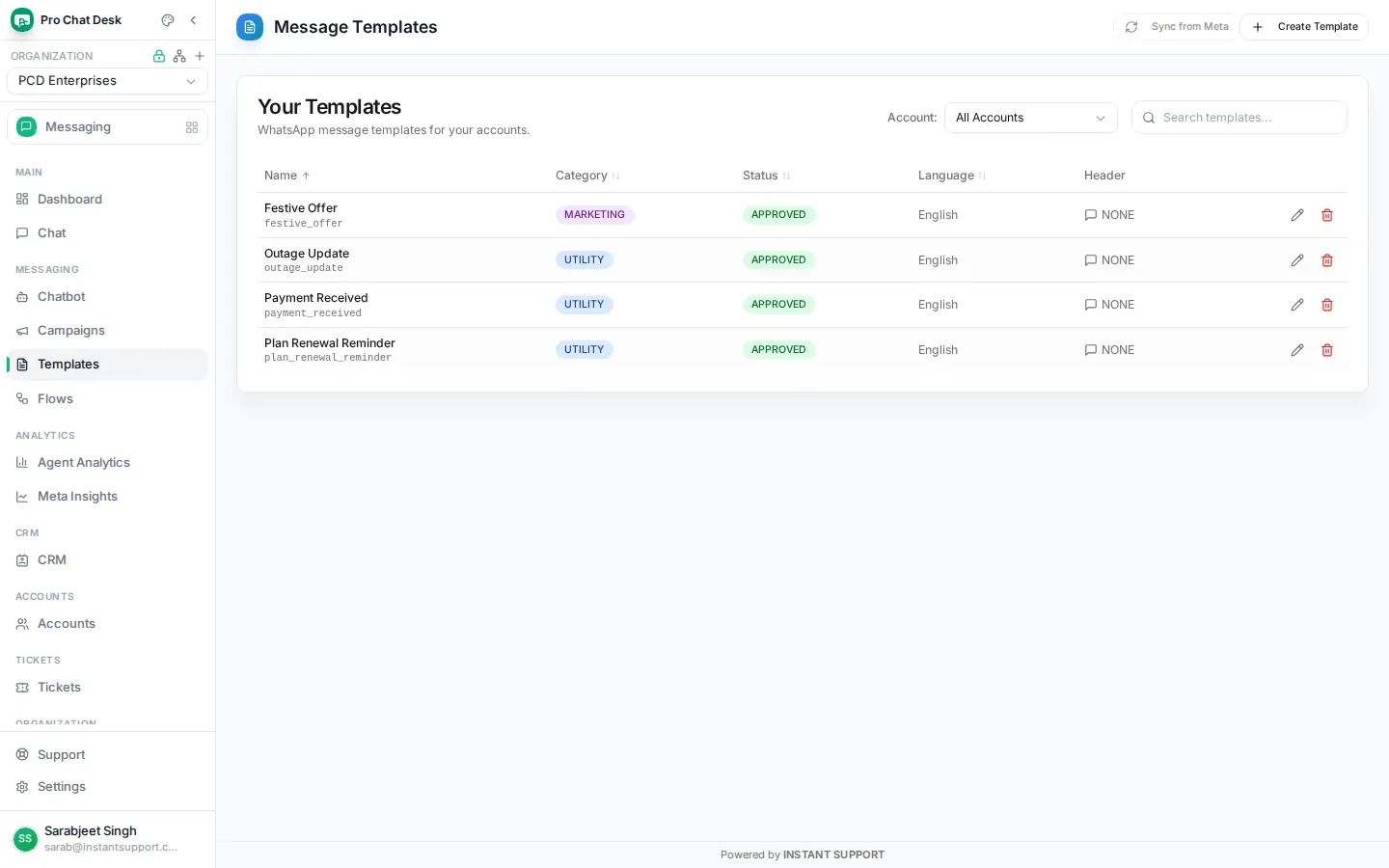Open Flows from sidebar
Viewport: 1389px width, 868px height.
pos(107,399)
